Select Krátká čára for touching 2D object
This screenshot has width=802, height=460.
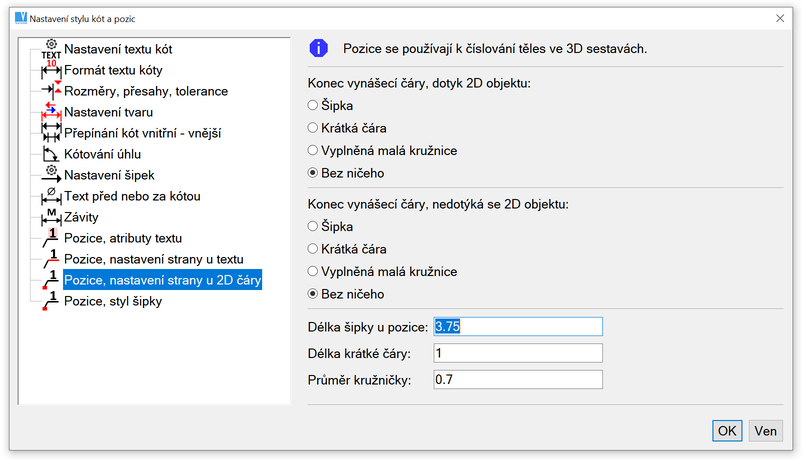(x=314, y=128)
